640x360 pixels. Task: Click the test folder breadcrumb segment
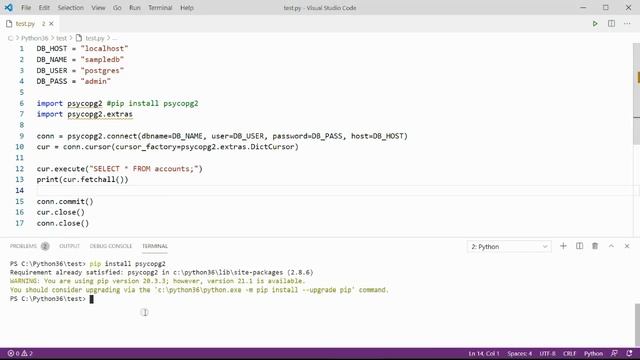click(62, 38)
